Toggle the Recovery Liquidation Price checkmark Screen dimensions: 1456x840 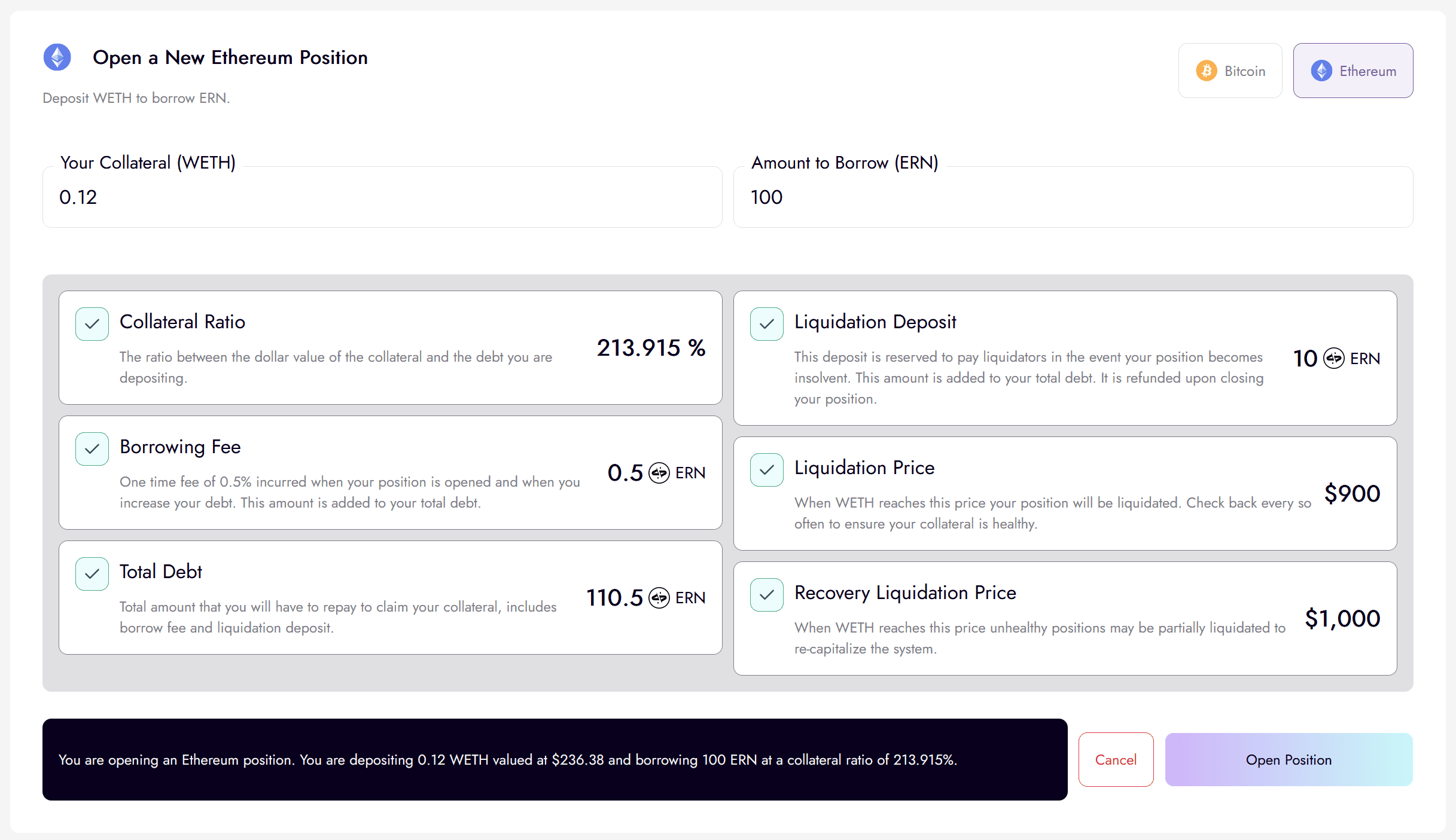[767, 595]
